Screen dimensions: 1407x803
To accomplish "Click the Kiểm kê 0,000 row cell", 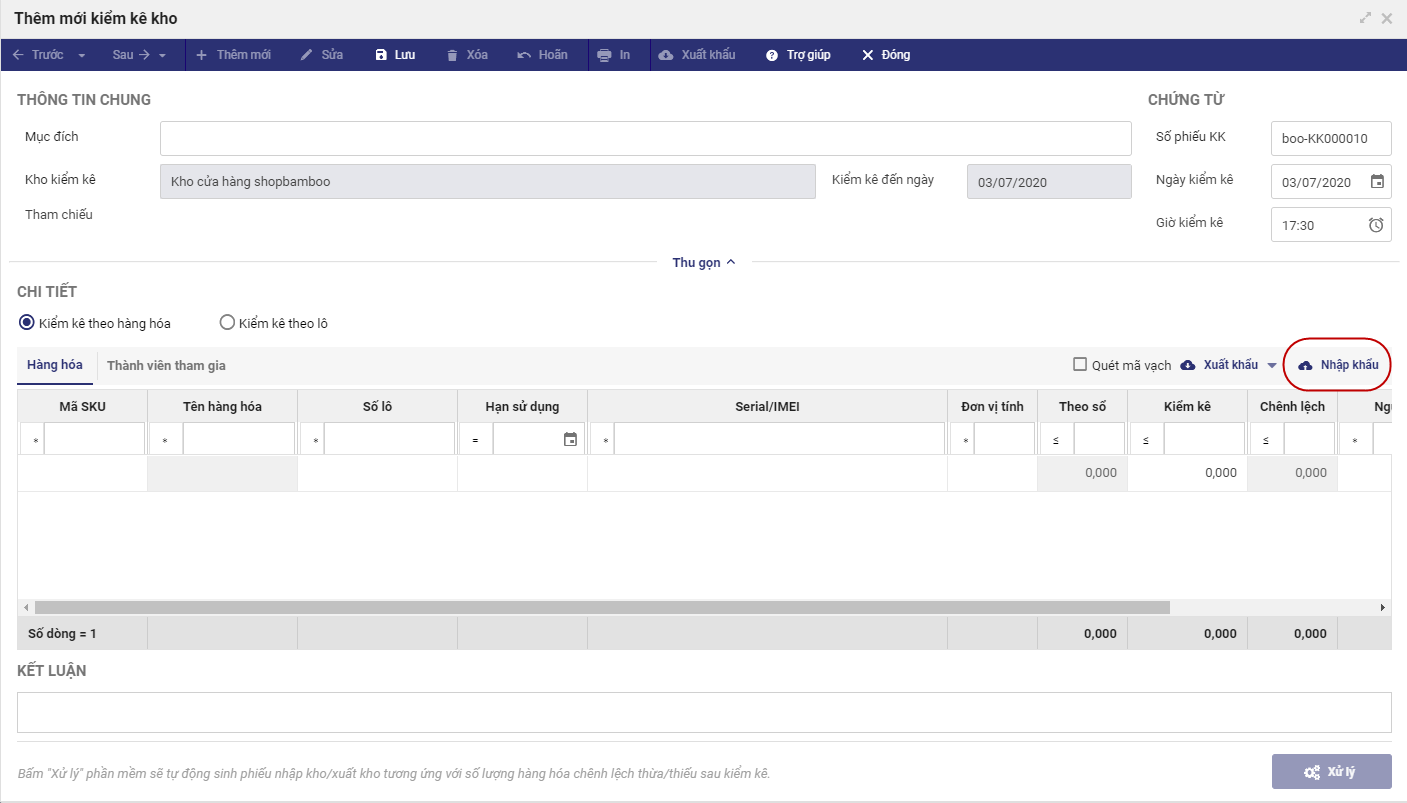I will click(x=1187, y=473).
